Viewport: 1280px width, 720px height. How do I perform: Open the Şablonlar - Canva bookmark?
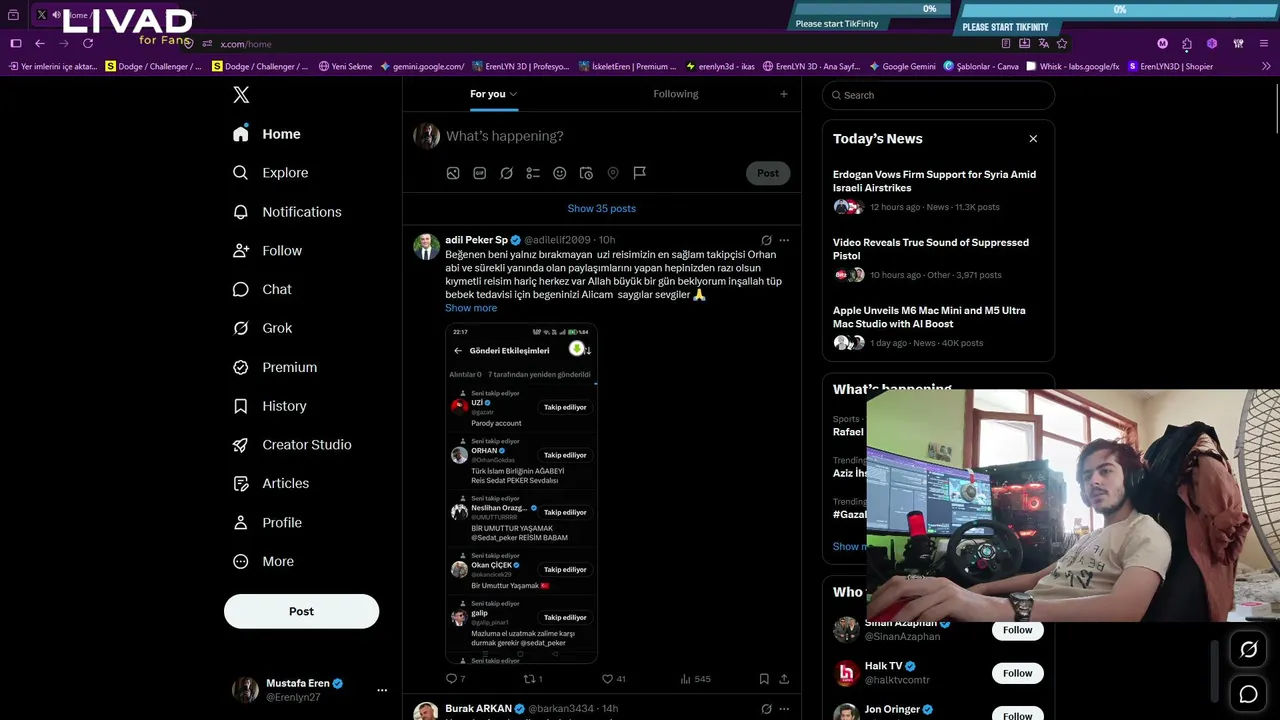[x=981, y=66]
